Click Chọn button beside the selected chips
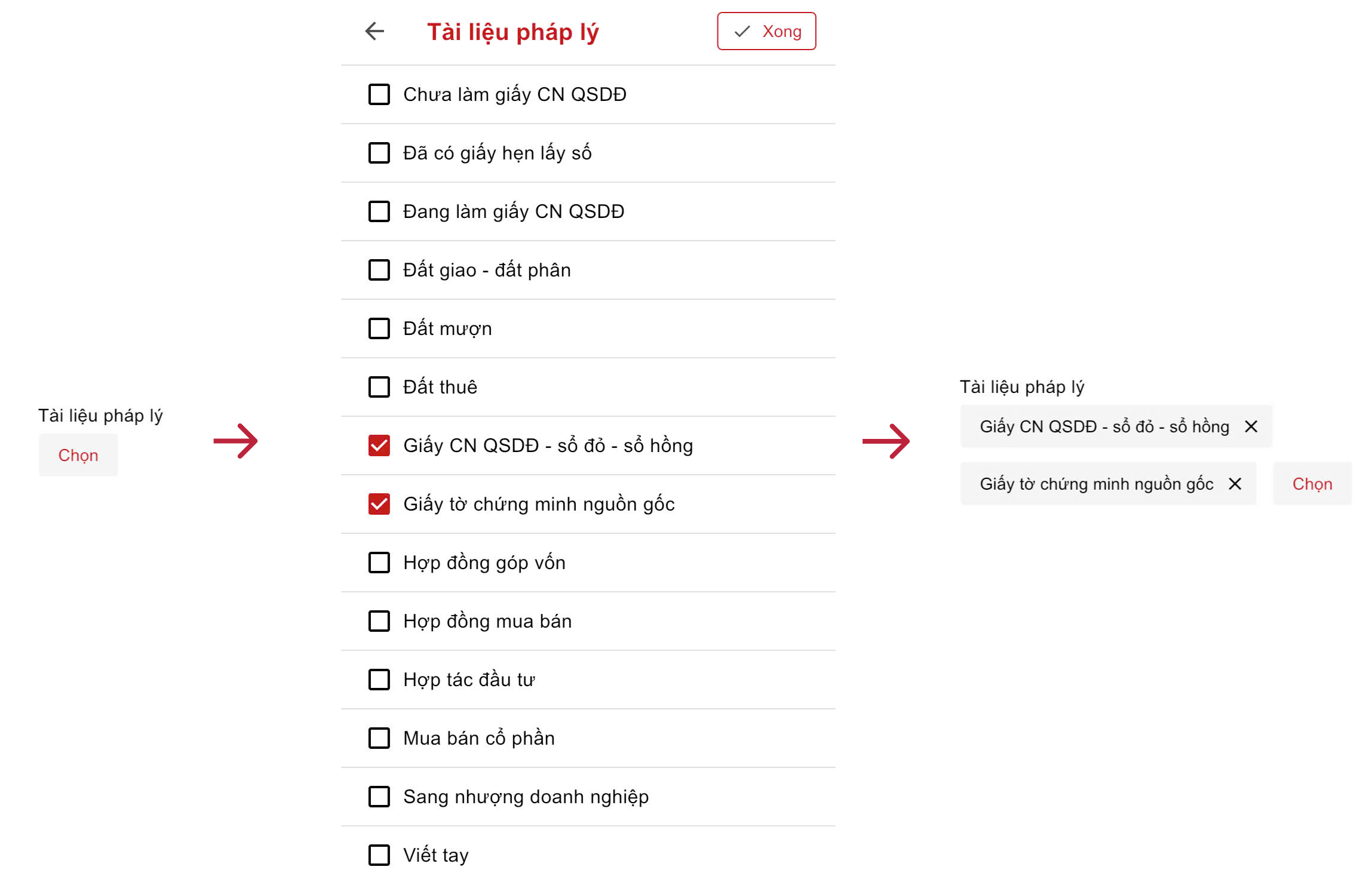 [1312, 484]
